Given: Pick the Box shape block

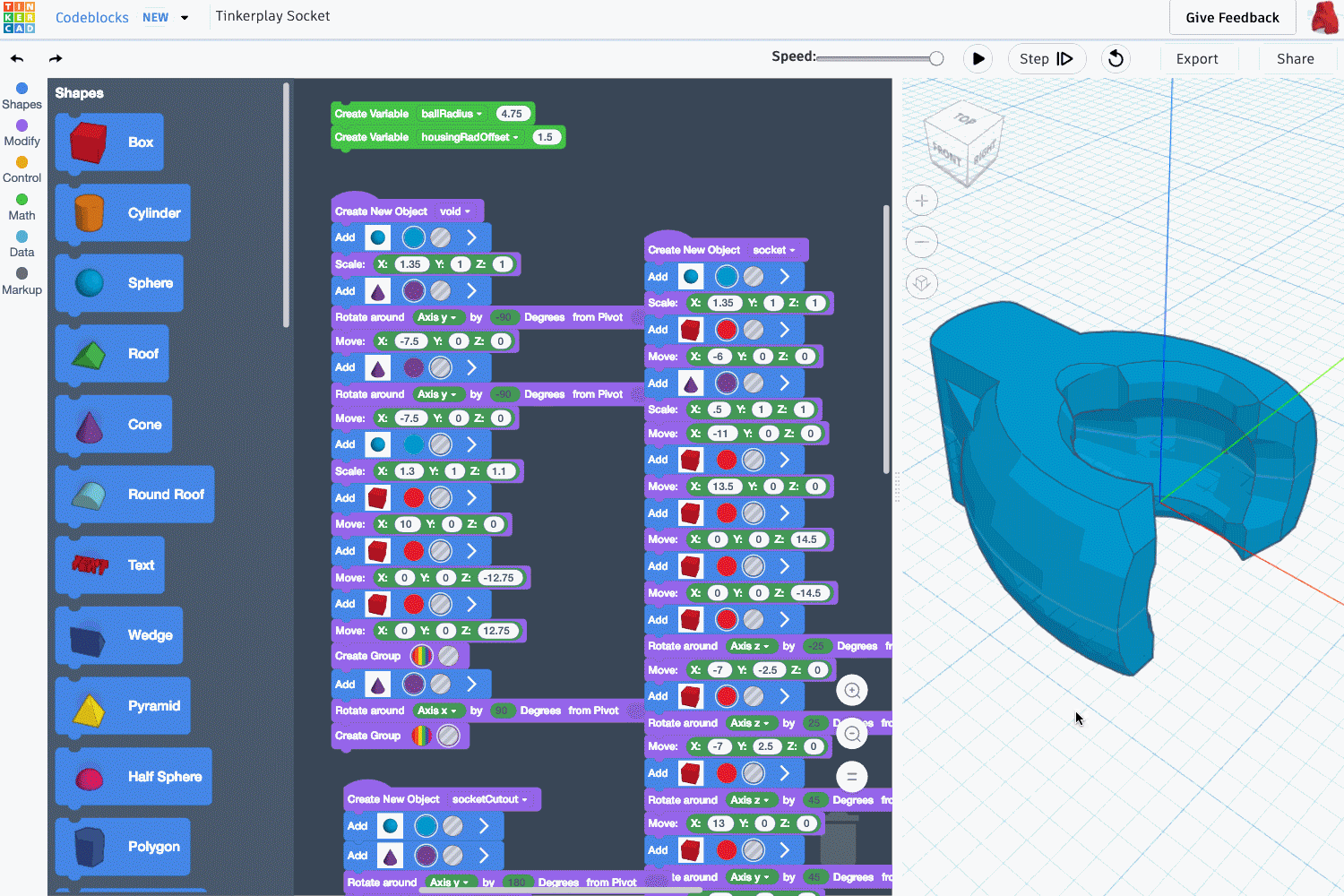Looking at the screenshot, I should 109,142.
